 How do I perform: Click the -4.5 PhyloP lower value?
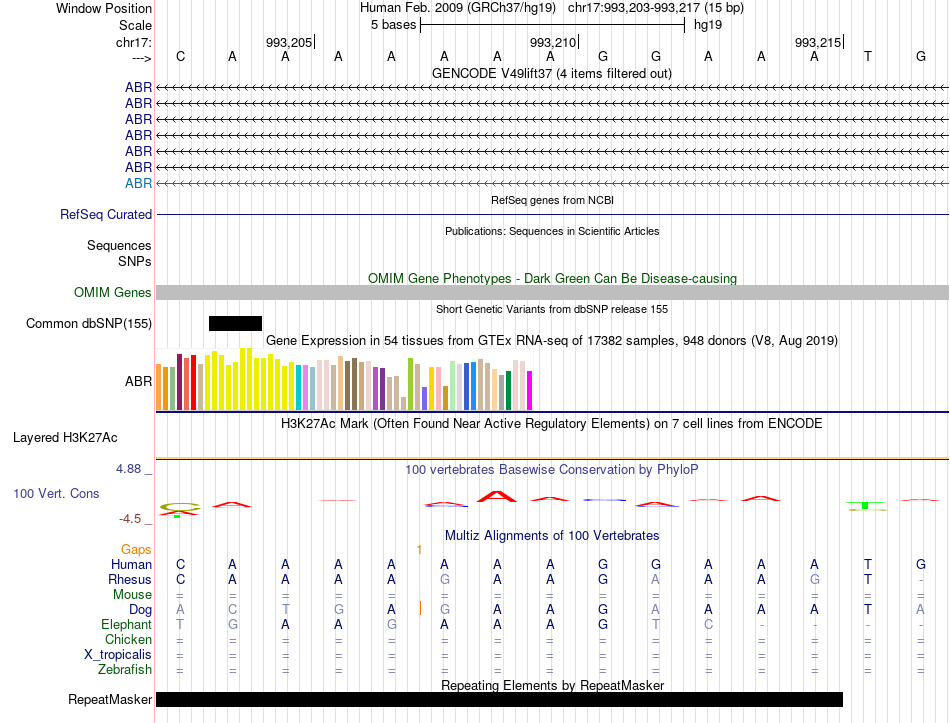[x=130, y=519]
